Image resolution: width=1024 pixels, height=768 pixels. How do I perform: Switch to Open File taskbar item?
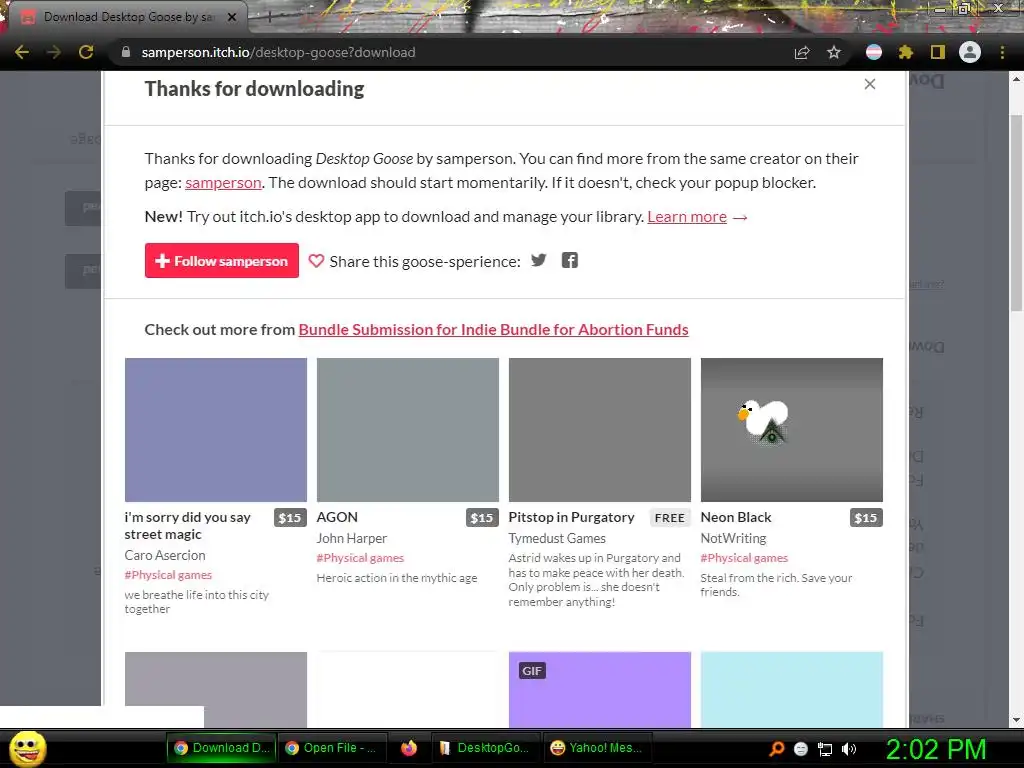click(x=332, y=748)
